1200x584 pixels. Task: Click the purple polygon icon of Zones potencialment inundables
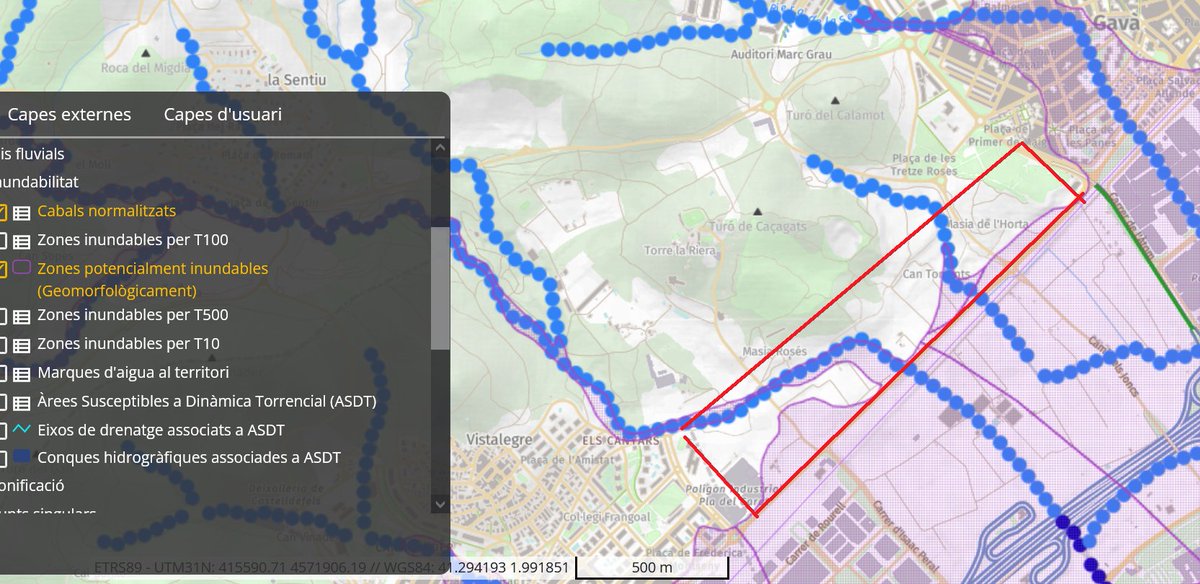(21, 269)
